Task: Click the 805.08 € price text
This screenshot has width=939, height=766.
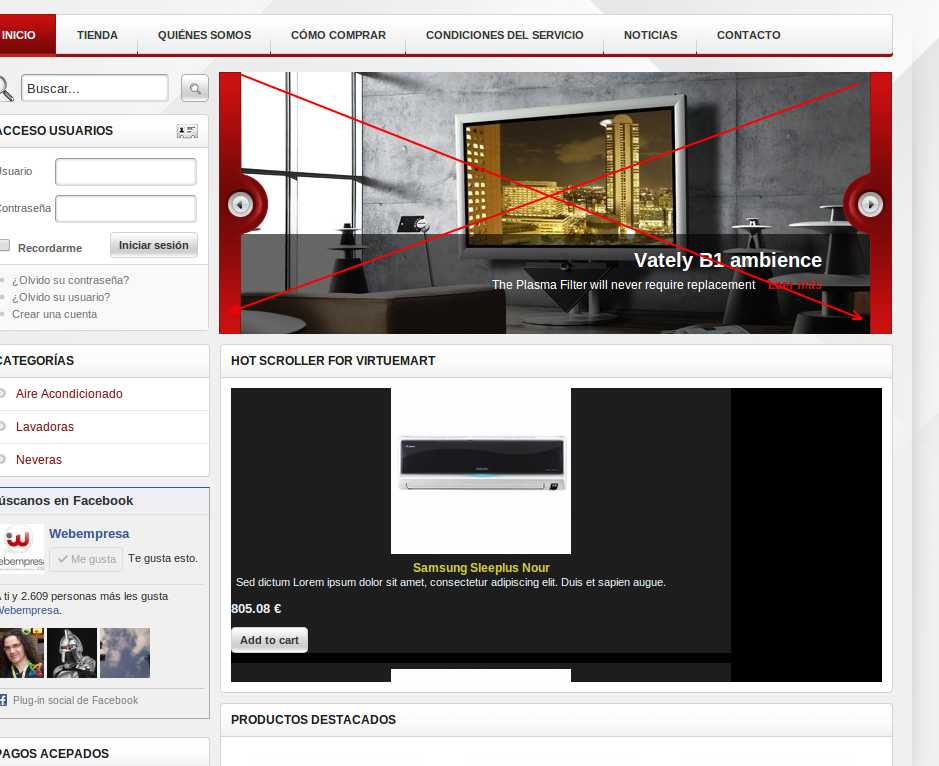Action: pos(256,608)
